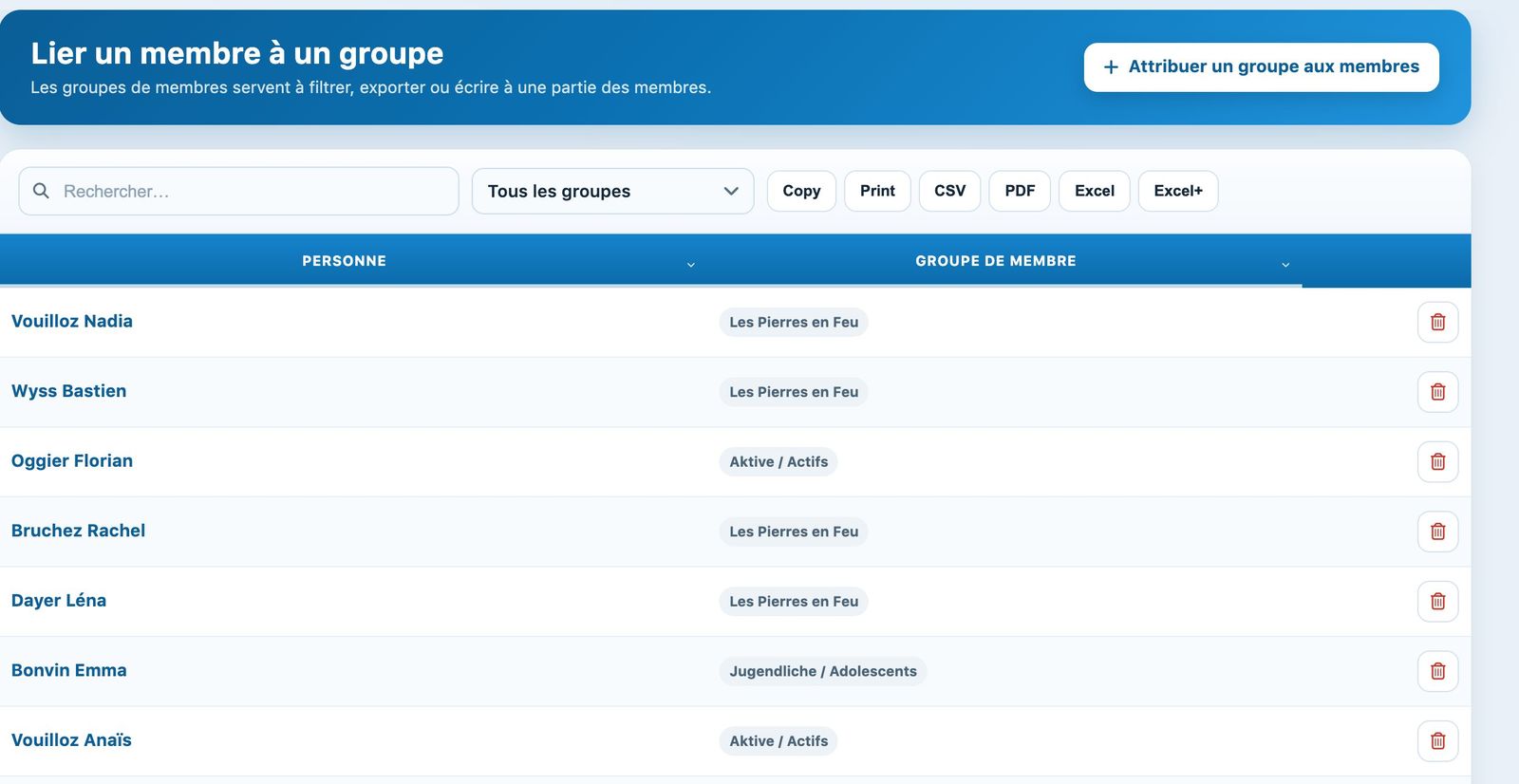1519x784 pixels.
Task: Open Bonvin Emma's member page
Action: [68, 670]
